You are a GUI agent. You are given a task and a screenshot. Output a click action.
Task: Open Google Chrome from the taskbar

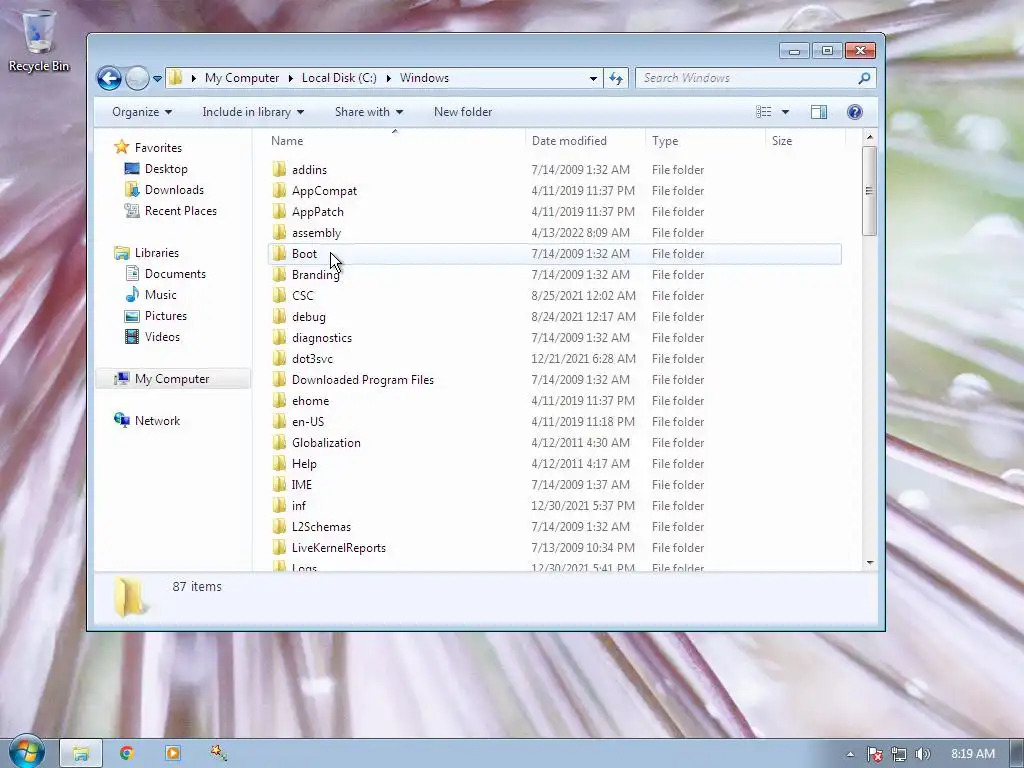point(126,753)
